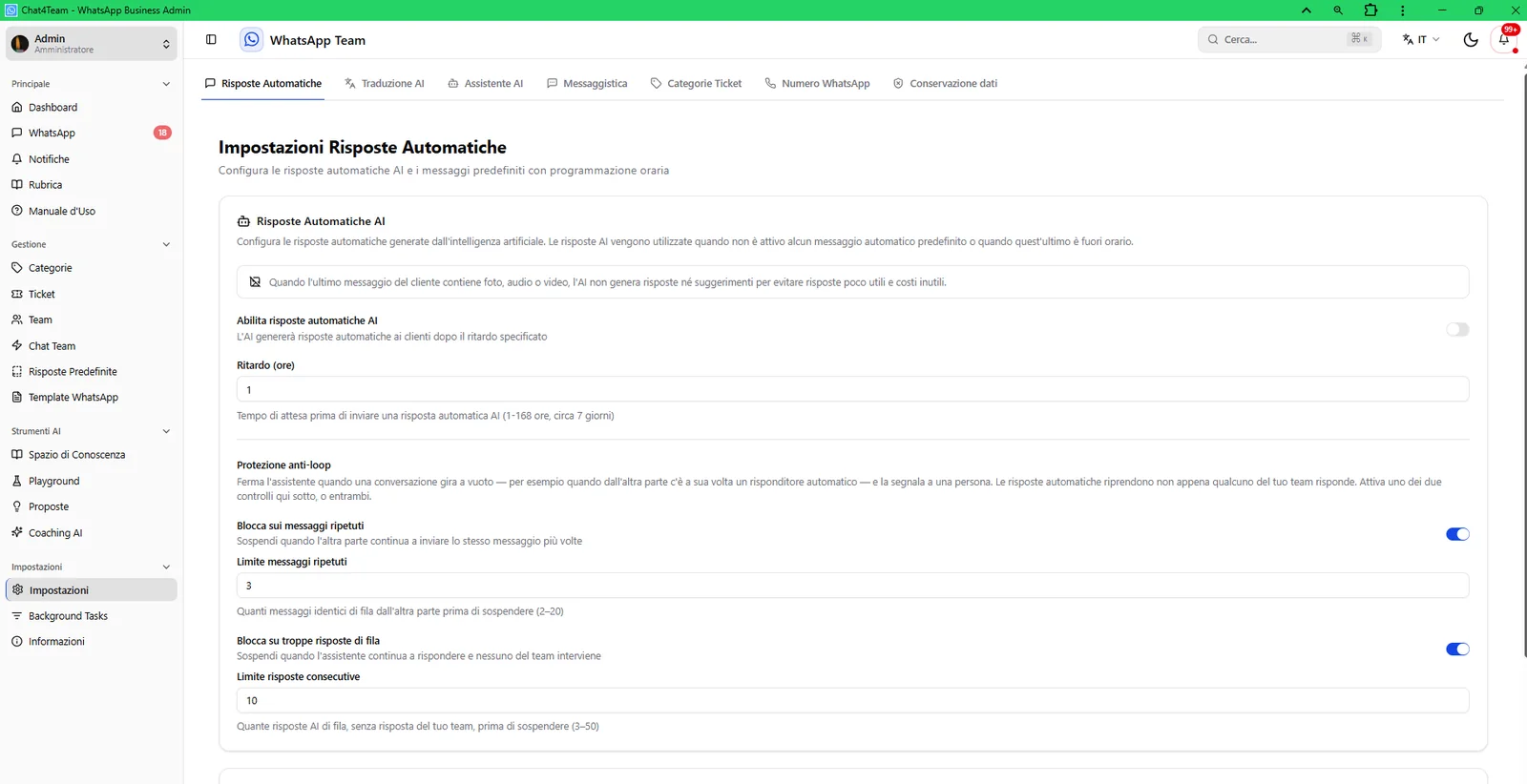Switch to Risposte Automatiche tab
Viewport: 1527px width, 784px height.
click(263, 83)
